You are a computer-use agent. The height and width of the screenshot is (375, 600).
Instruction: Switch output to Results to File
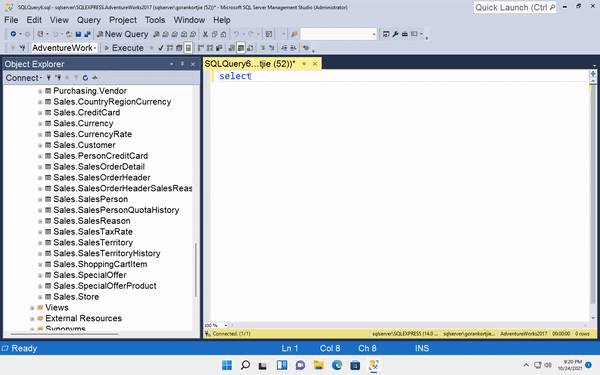250,48
